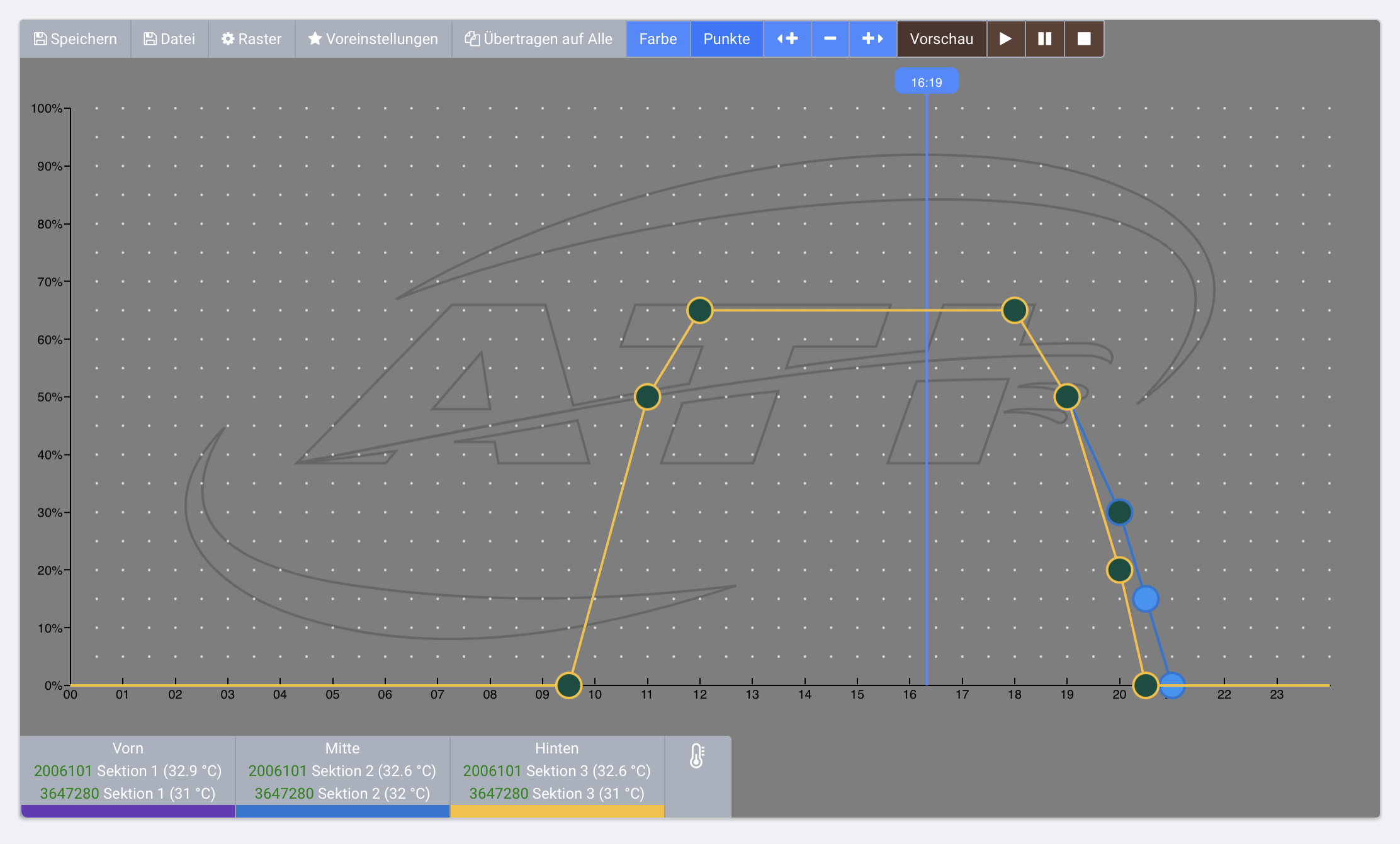Toggle the Farbe mode
This screenshot has height=844, width=1400.
pos(658,39)
